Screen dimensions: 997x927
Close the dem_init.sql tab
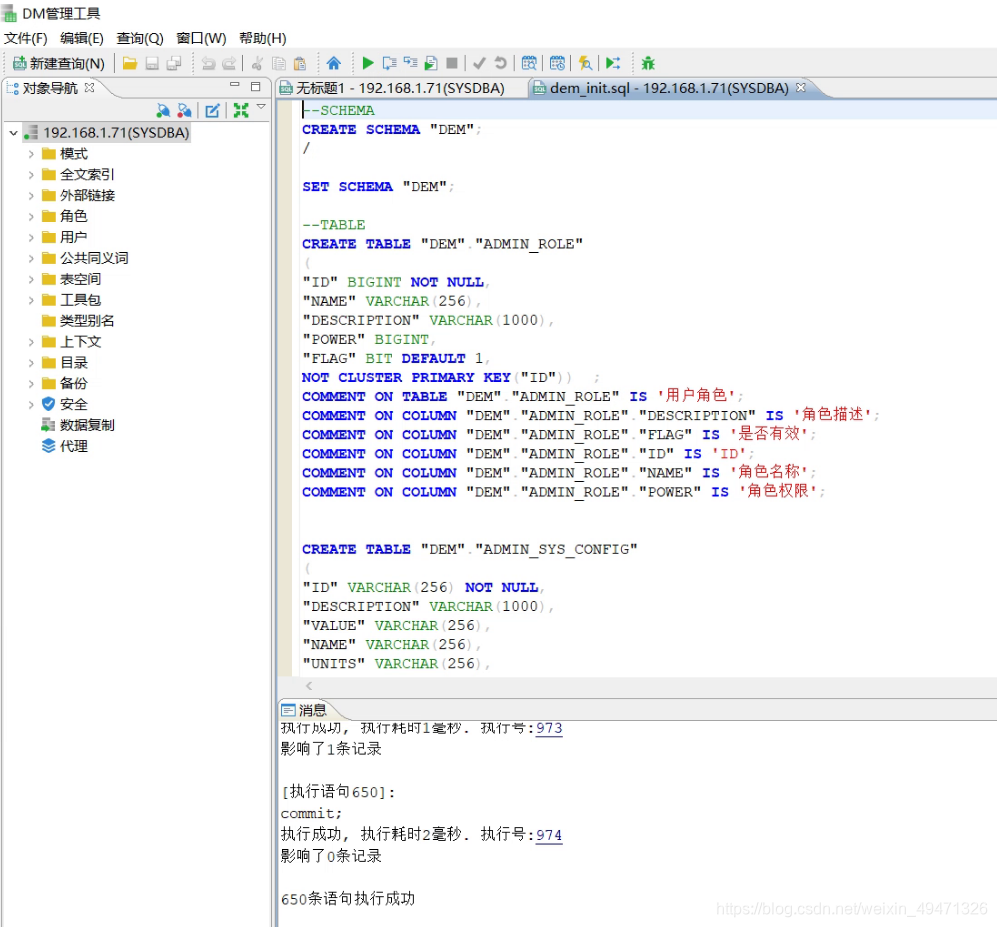point(801,87)
